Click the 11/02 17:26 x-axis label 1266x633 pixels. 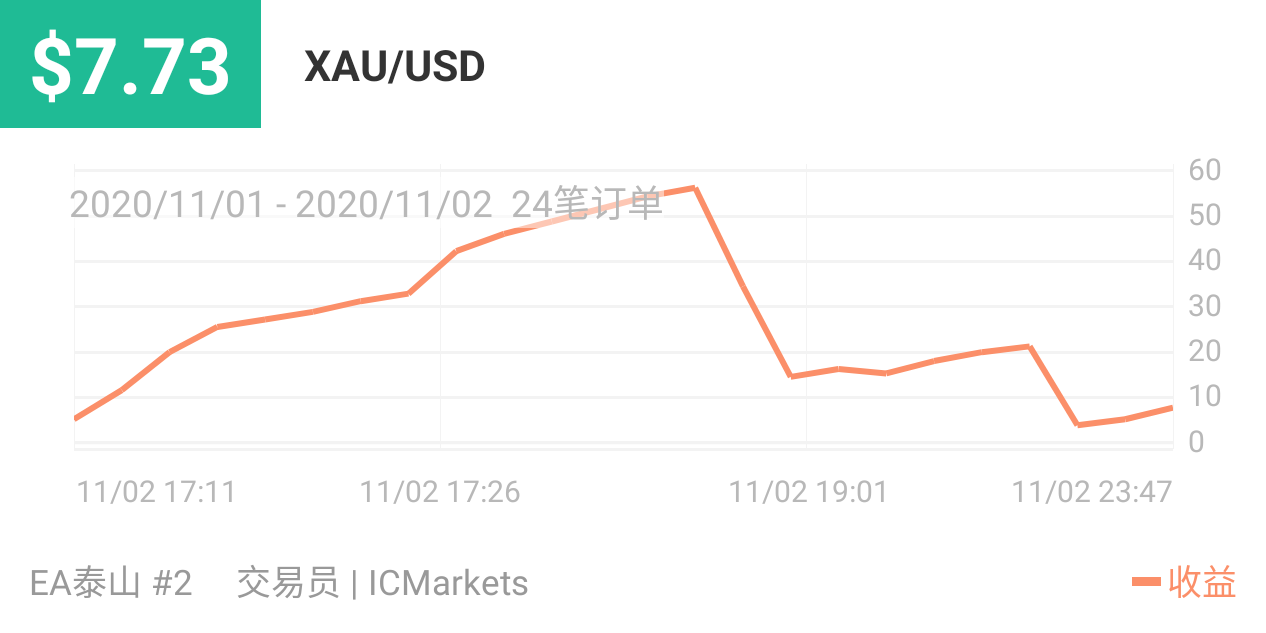[440, 492]
